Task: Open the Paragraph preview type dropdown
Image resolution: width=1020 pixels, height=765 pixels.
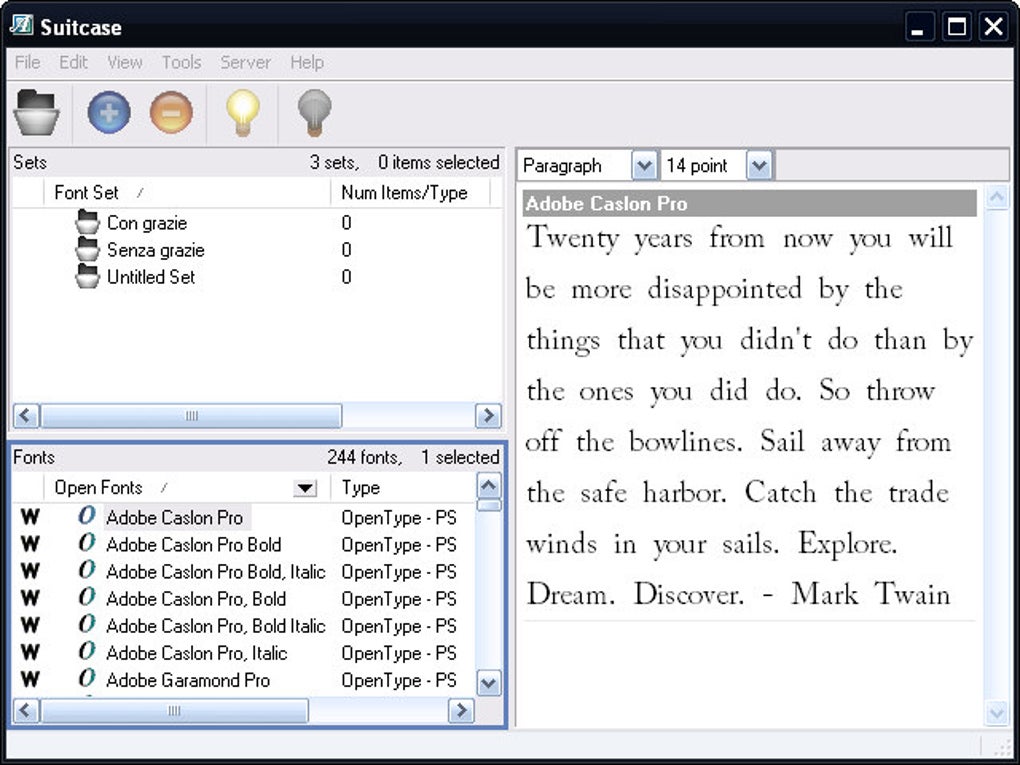Action: [644, 166]
